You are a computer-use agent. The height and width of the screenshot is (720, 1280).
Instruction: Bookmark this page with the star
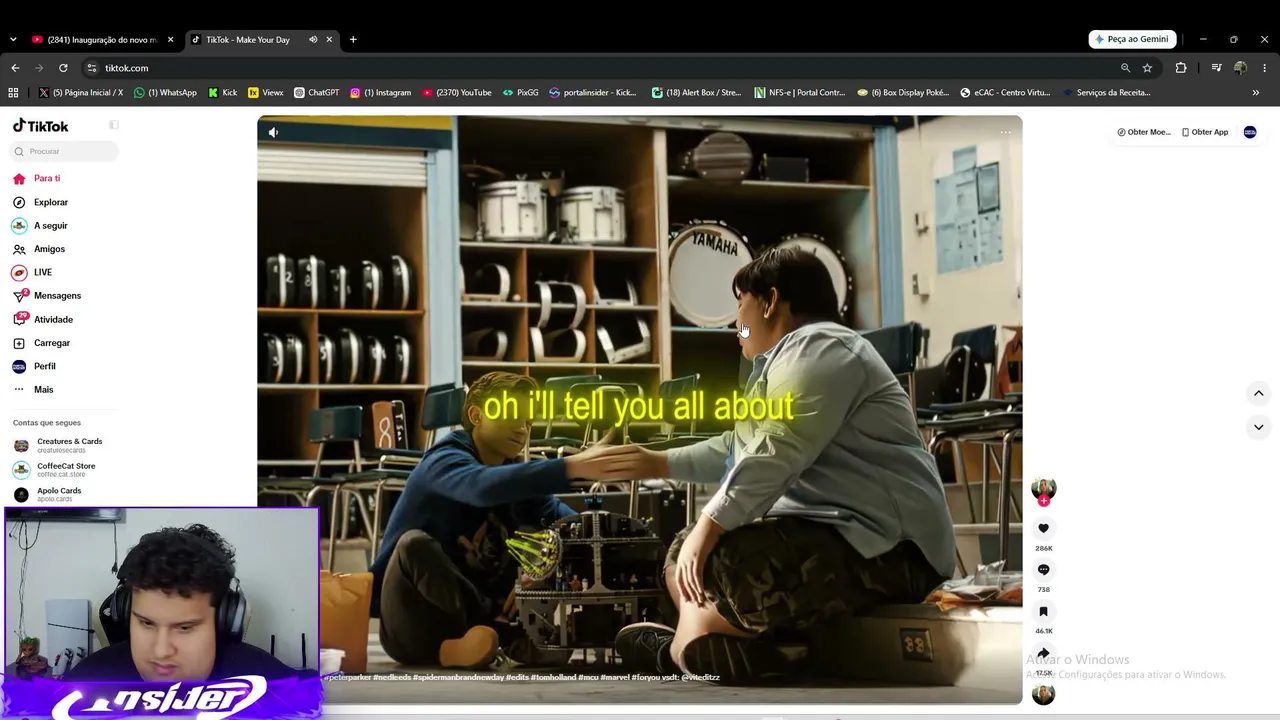tap(1147, 68)
